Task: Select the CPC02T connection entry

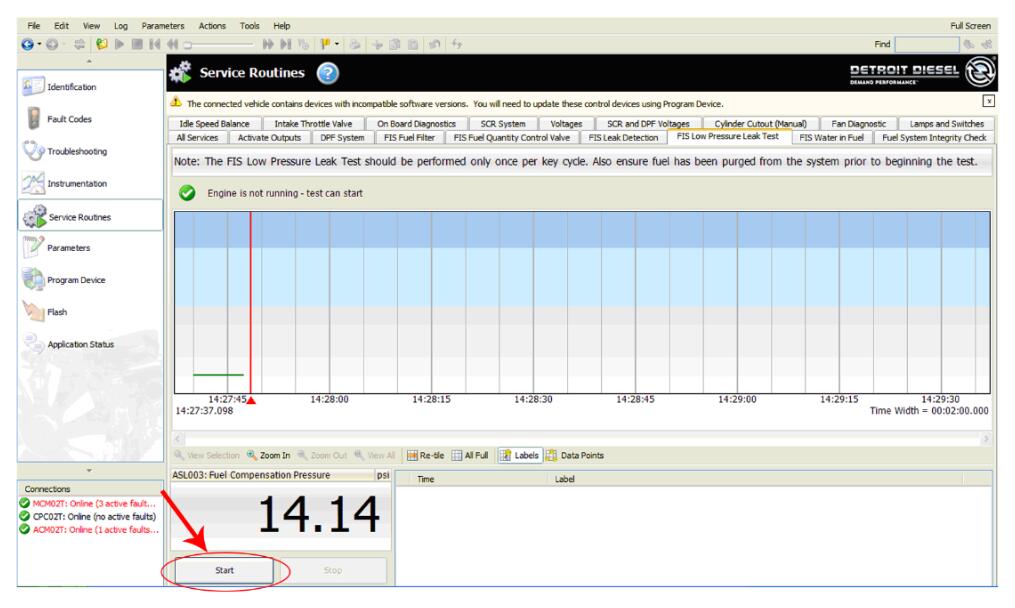Action: tap(89, 516)
